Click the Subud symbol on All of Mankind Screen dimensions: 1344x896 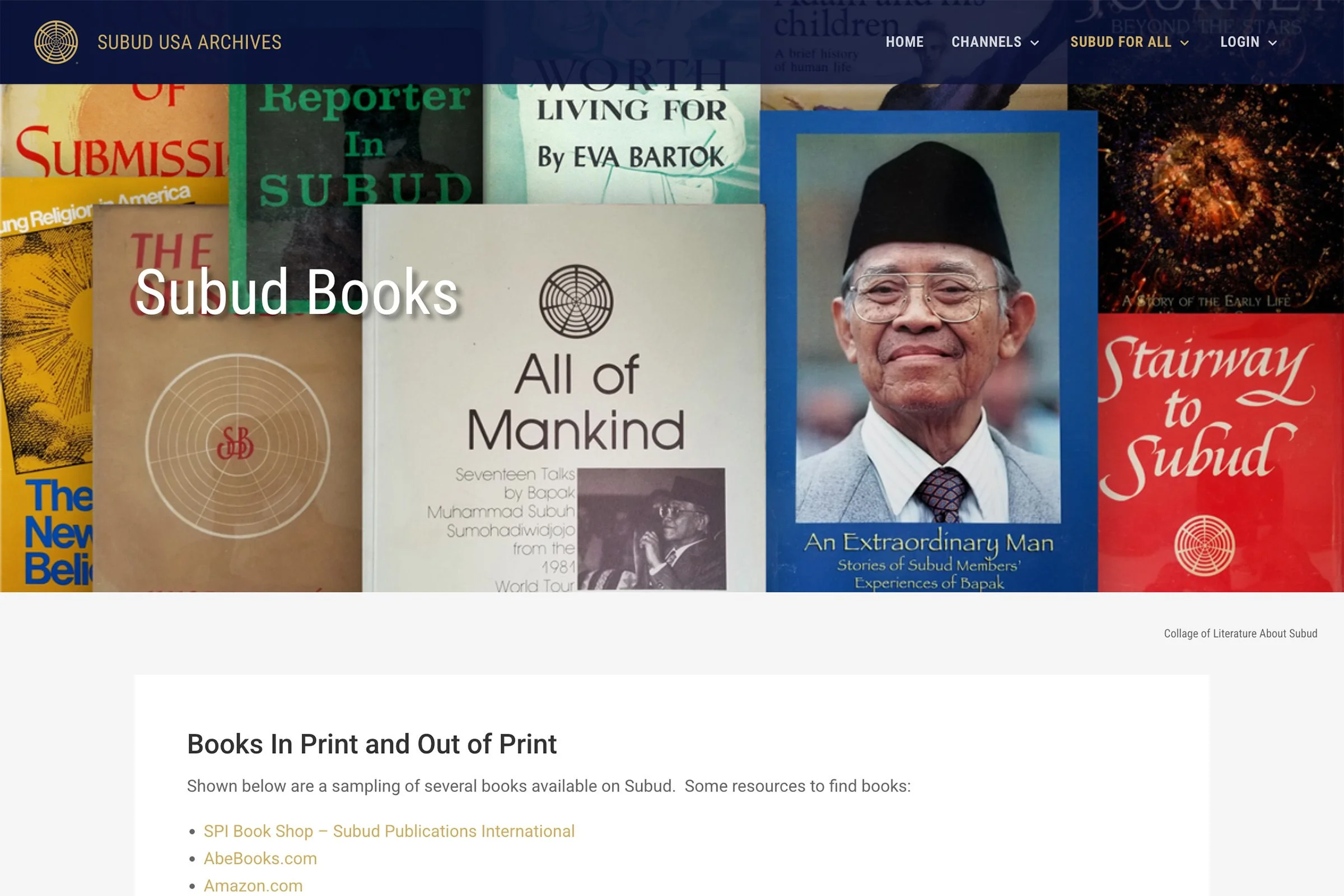tap(576, 301)
